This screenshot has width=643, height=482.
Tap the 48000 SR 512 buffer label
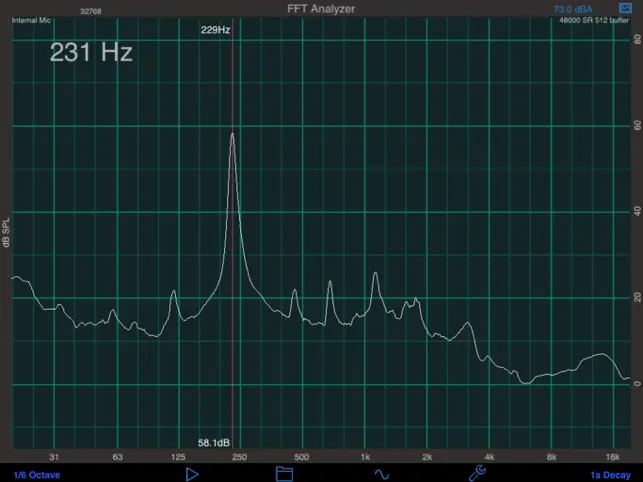(x=594, y=21)
